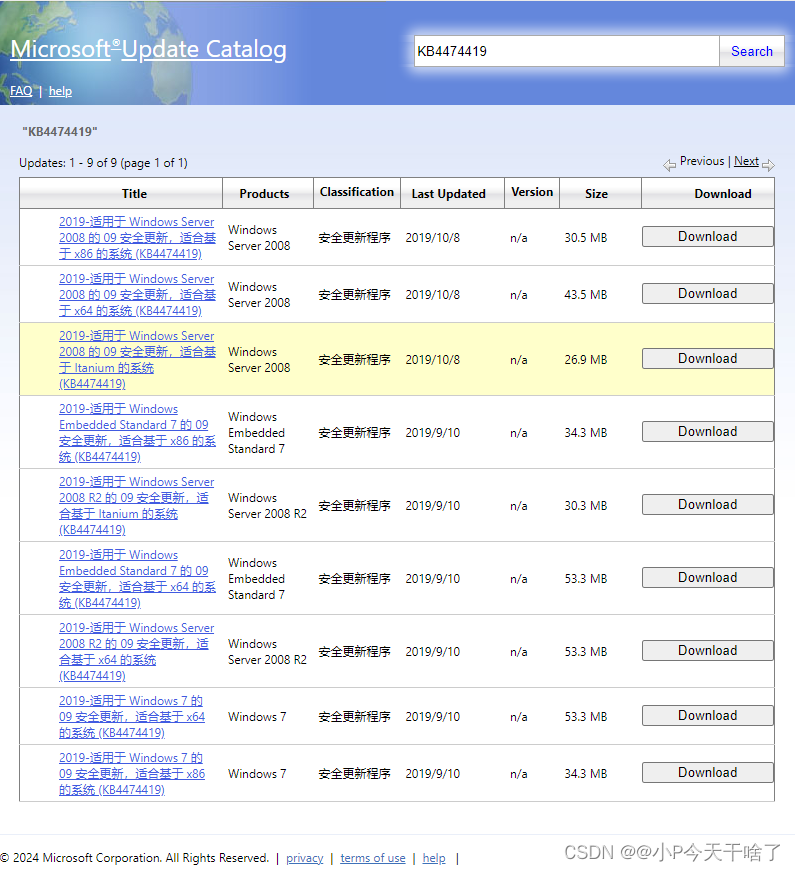Download the 53.3 MB Windows 7 update
Viewport: 795px width, 871px height.
[708, 715]
